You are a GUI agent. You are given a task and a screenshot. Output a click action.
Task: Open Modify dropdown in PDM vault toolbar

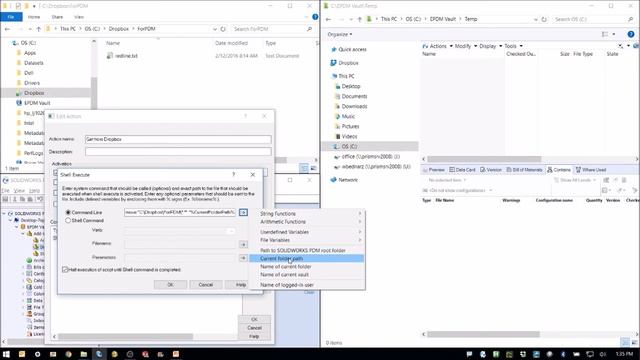[x=466, y=46]
